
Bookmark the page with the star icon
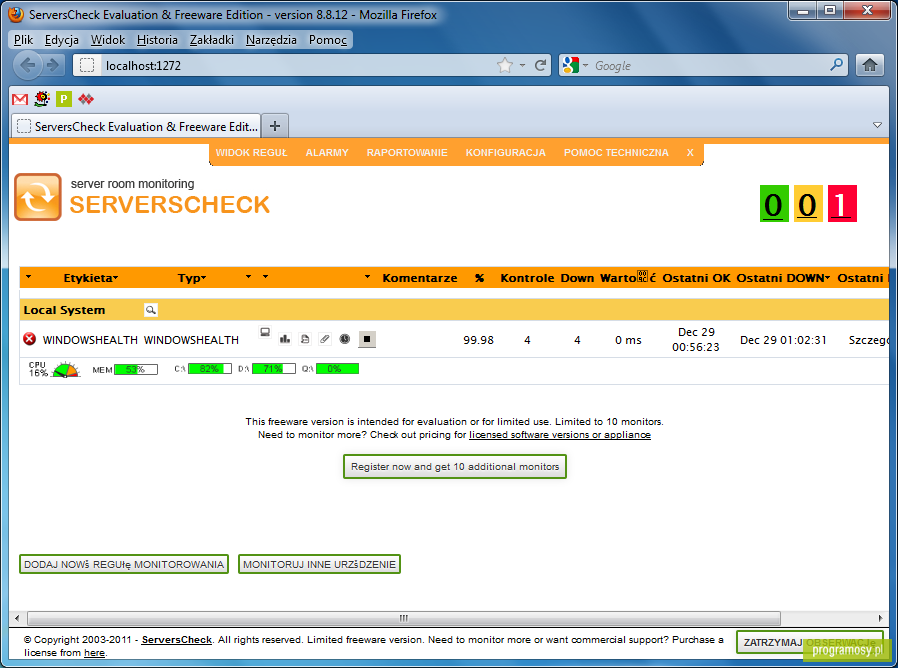coord(505,65)
